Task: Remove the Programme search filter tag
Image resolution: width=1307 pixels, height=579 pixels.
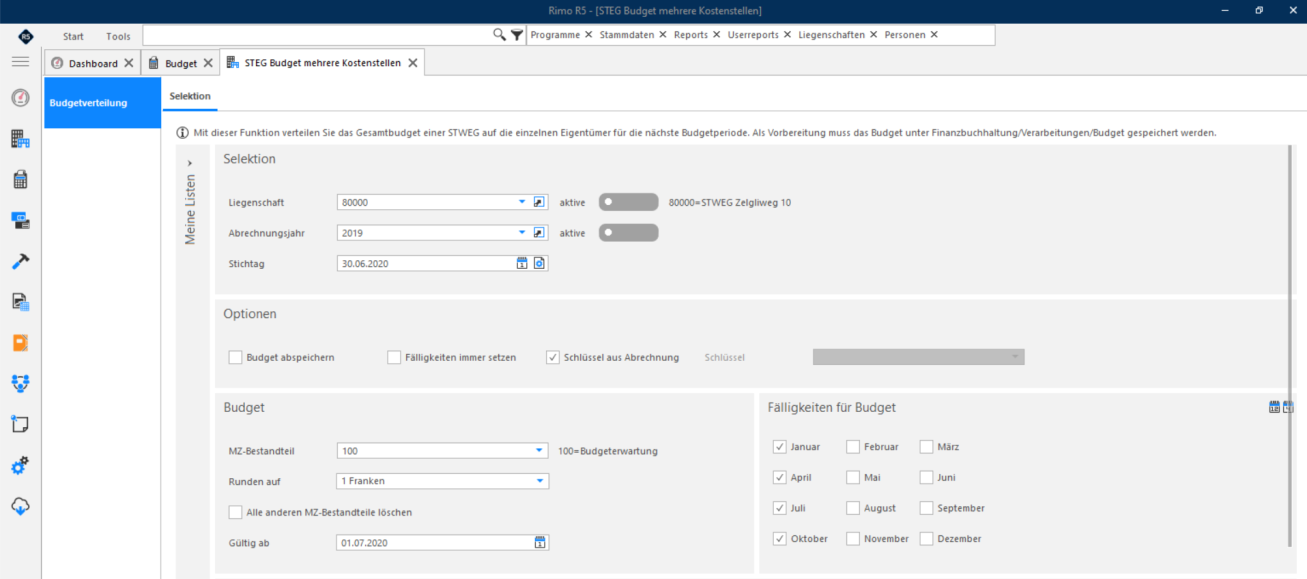Action: click(588, 34)
